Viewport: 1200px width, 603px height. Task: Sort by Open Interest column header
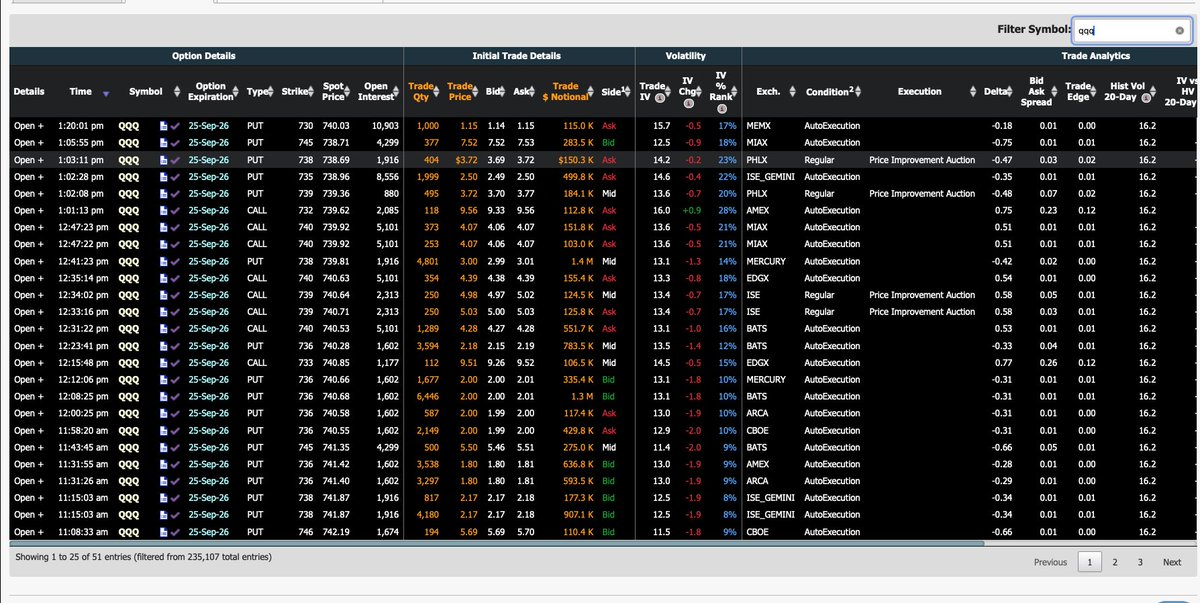coord(376,92)
